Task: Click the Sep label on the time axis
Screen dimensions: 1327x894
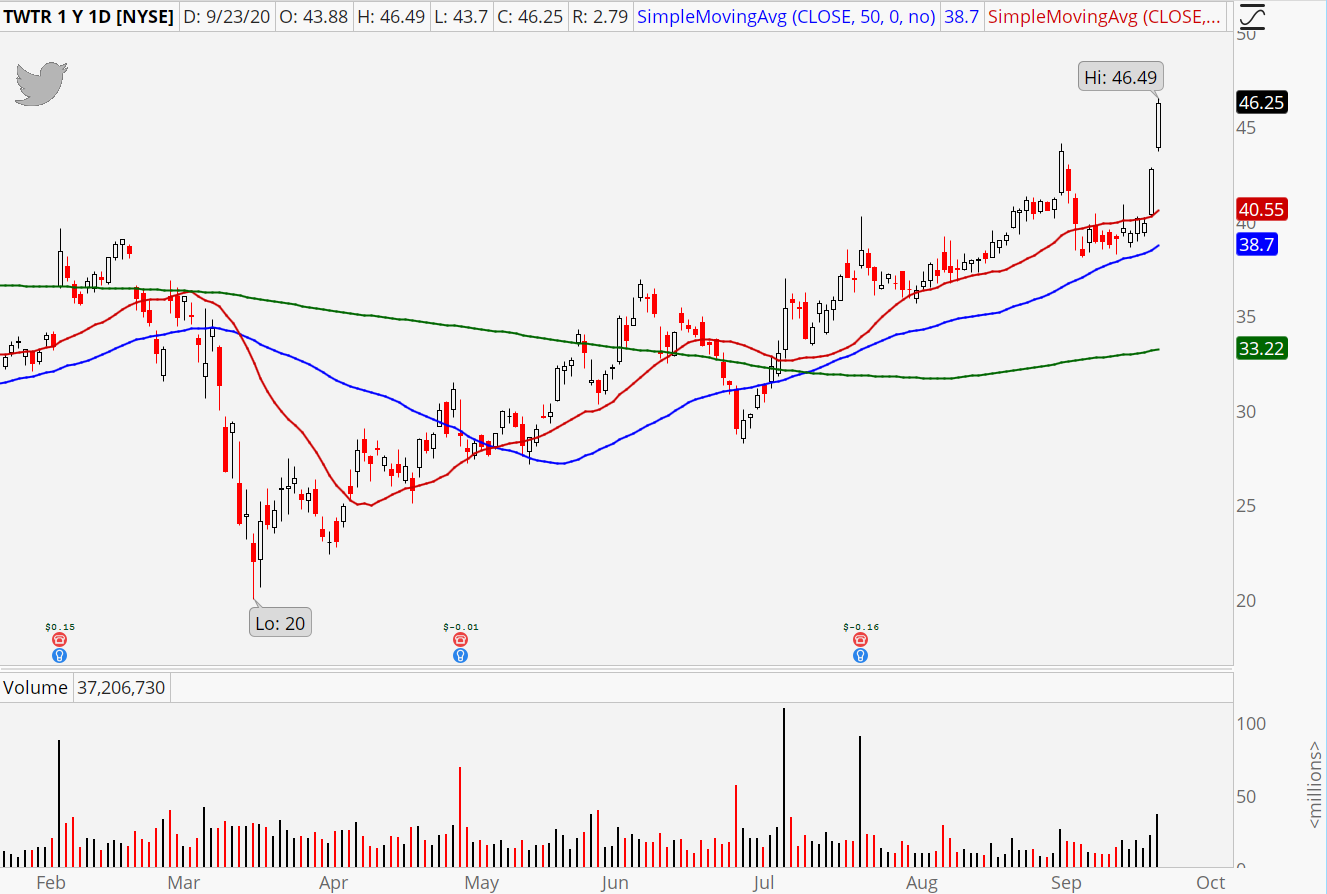Action: click(1068, 882)
